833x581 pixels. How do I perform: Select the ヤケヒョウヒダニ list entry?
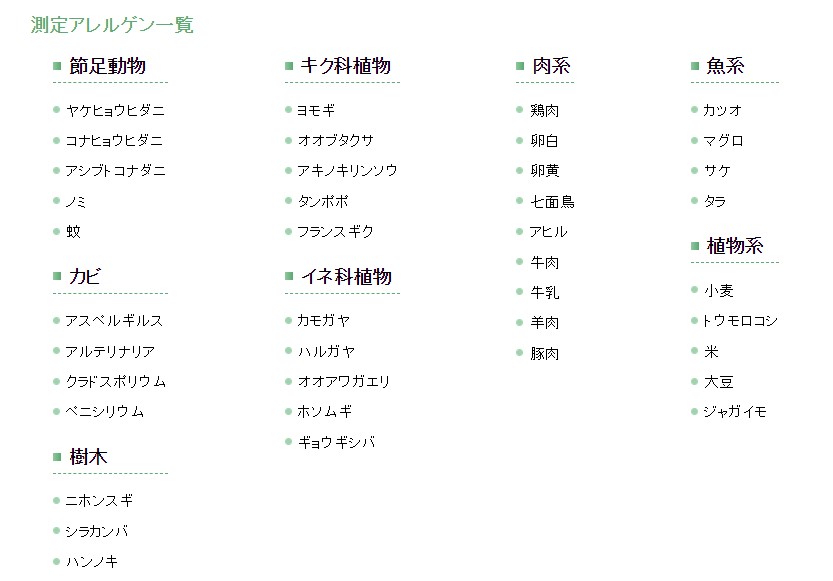(115, 110)
